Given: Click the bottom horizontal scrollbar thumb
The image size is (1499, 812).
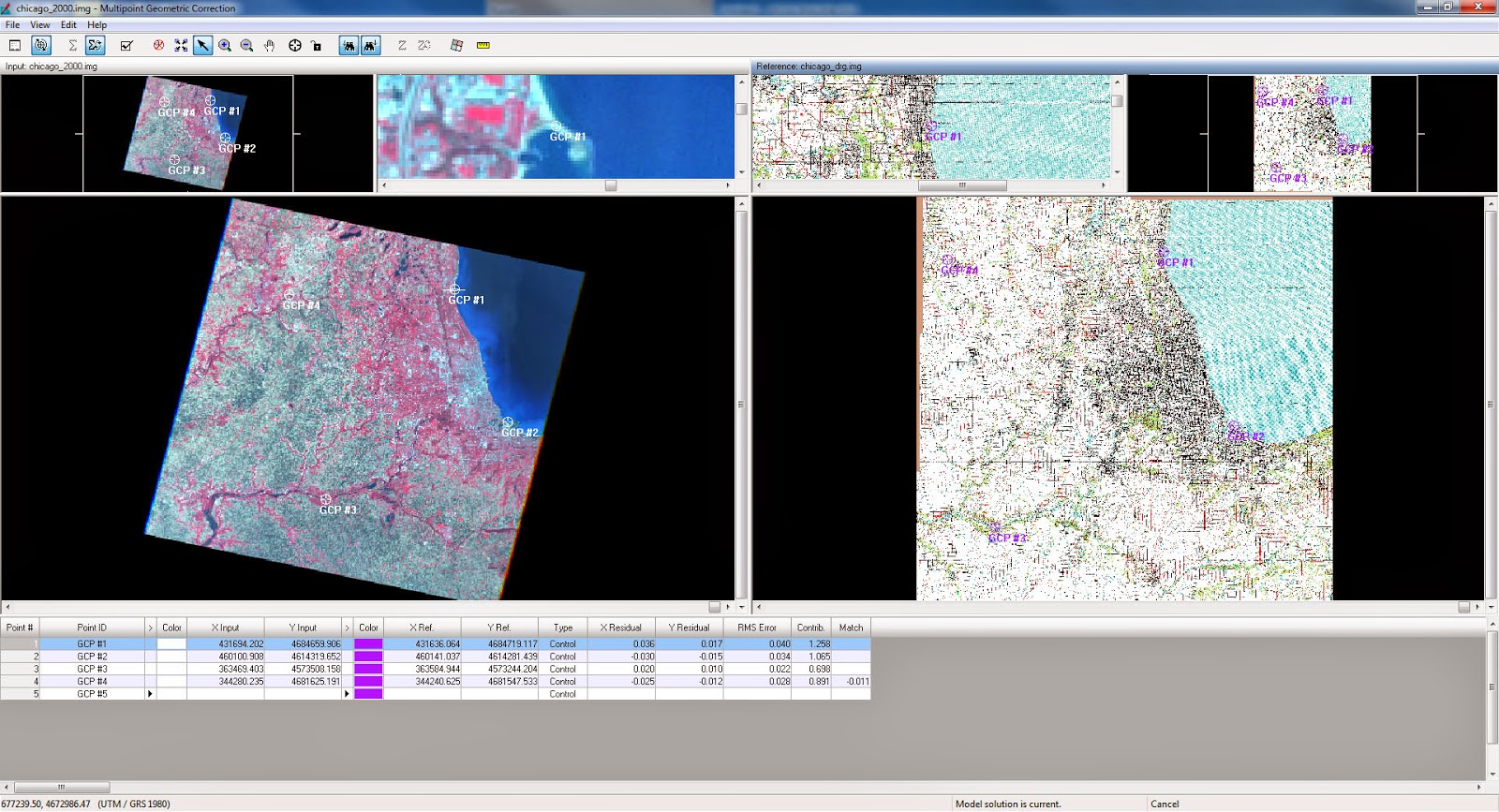Looking at the screenshot, I should point(62,787).
